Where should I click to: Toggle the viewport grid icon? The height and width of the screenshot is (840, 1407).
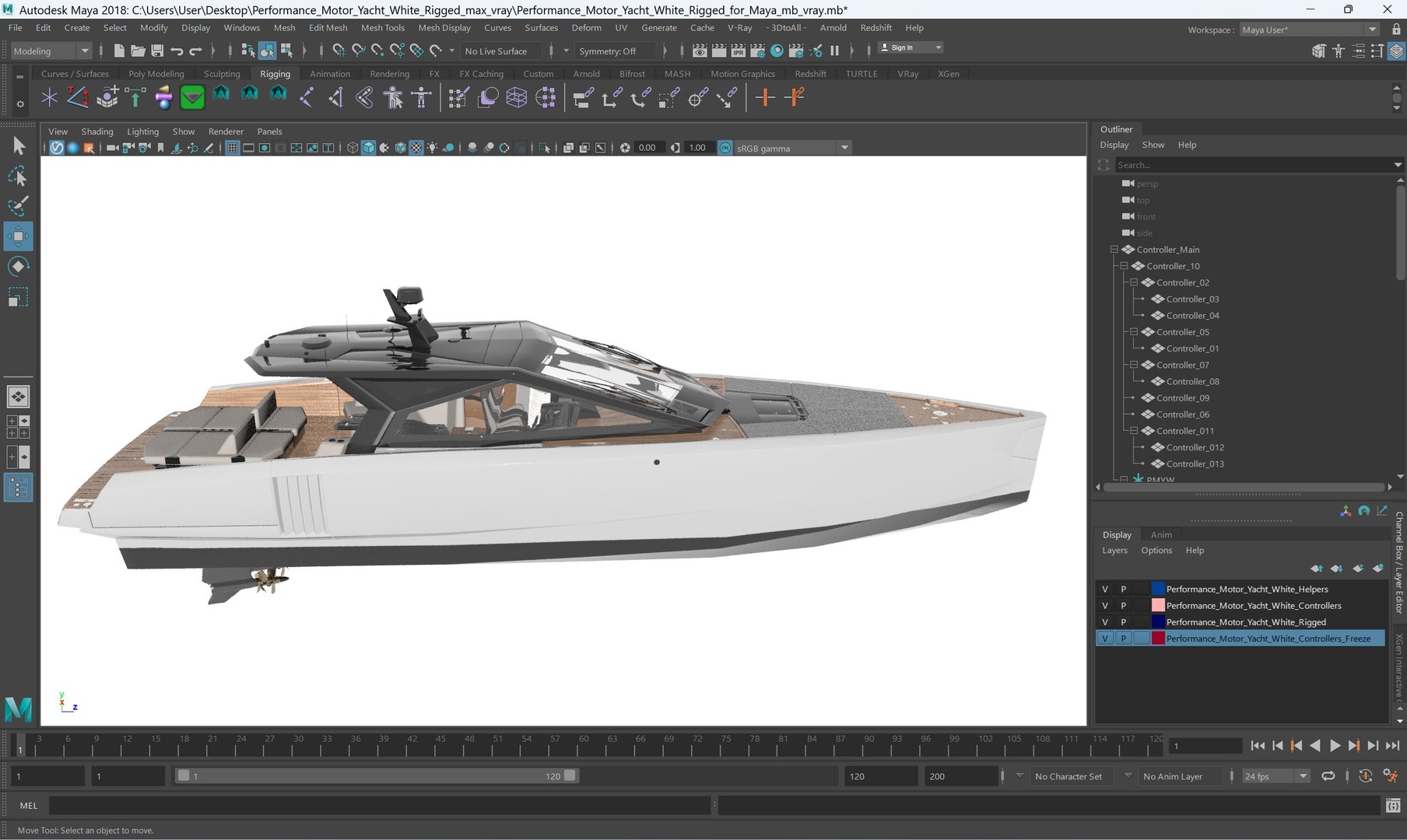(x=232, y=148)
